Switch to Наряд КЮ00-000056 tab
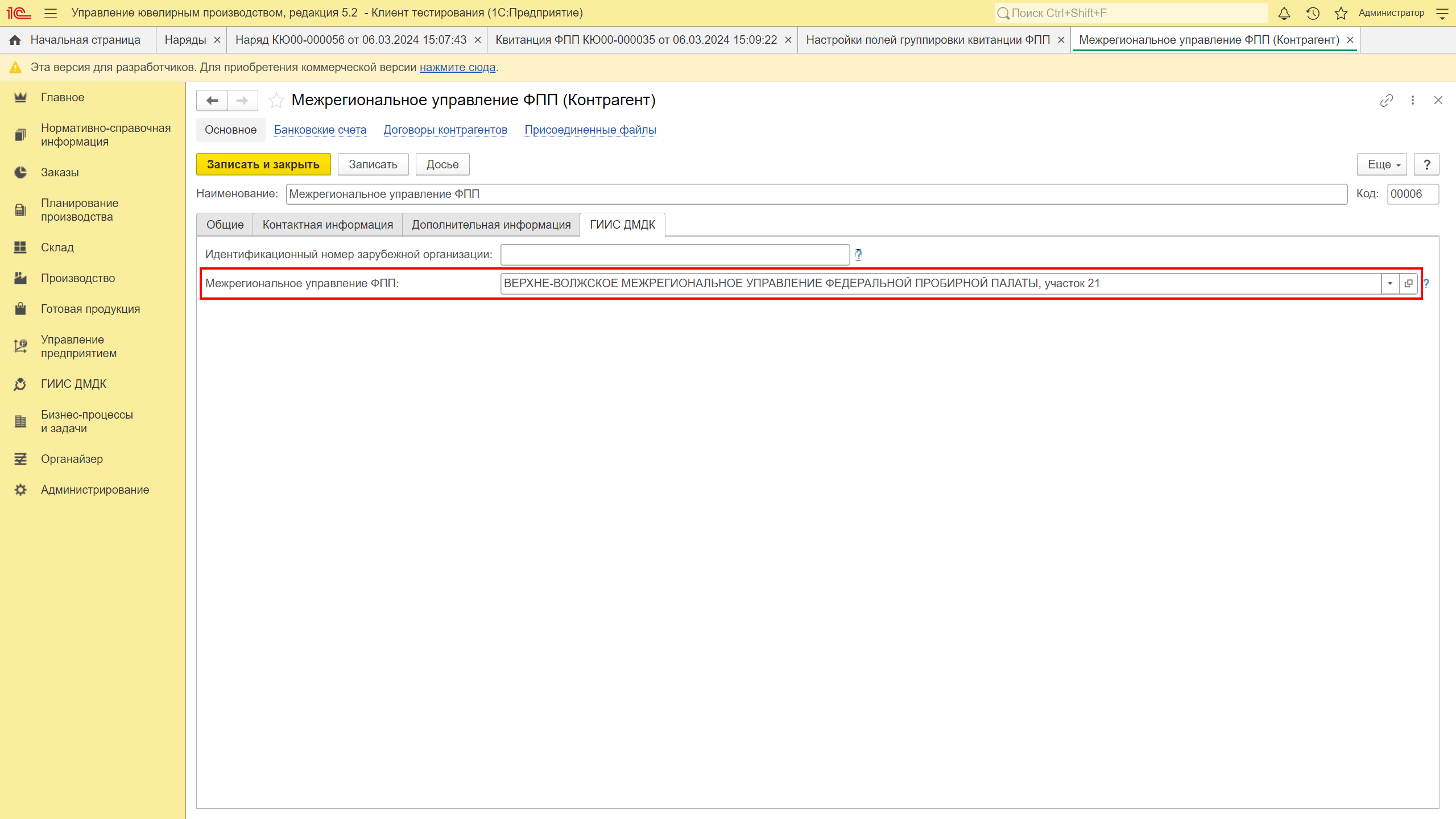1456x819 pixels. point(351,40)
